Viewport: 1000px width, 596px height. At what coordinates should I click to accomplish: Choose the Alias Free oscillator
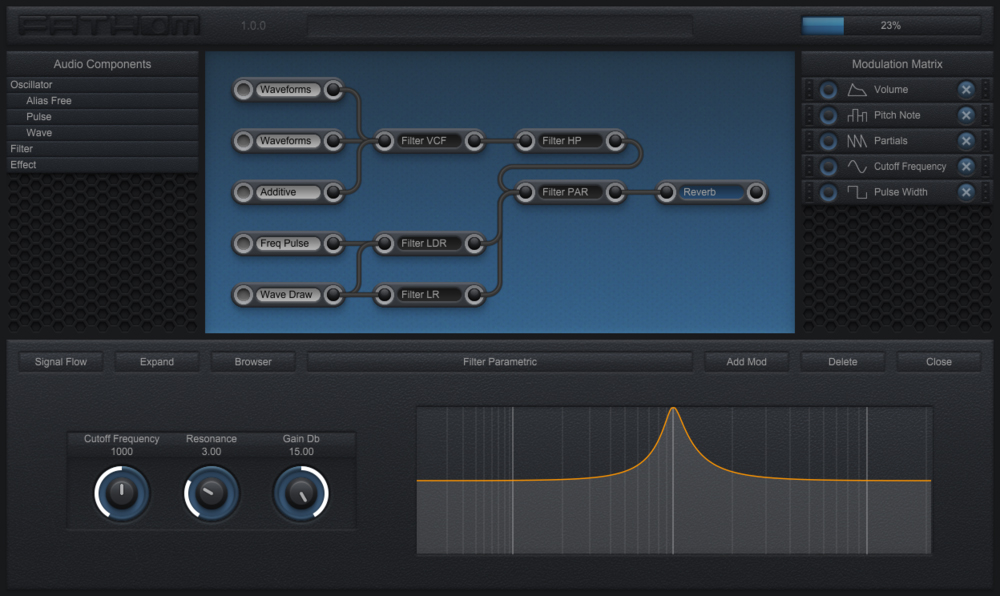click(102, 101)
